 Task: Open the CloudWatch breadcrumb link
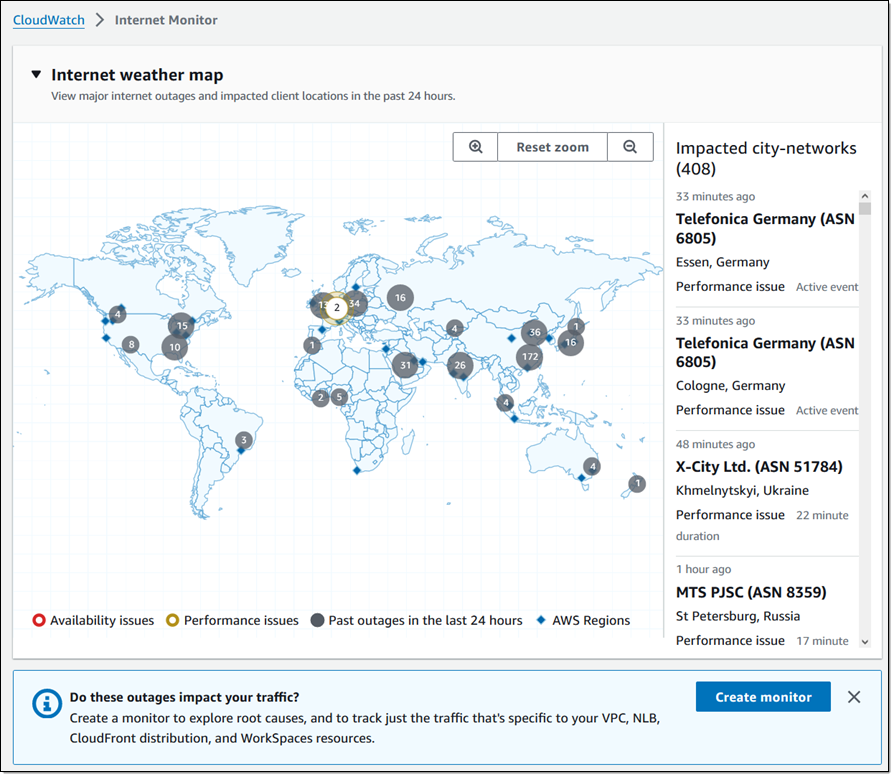tap(49, 20)
